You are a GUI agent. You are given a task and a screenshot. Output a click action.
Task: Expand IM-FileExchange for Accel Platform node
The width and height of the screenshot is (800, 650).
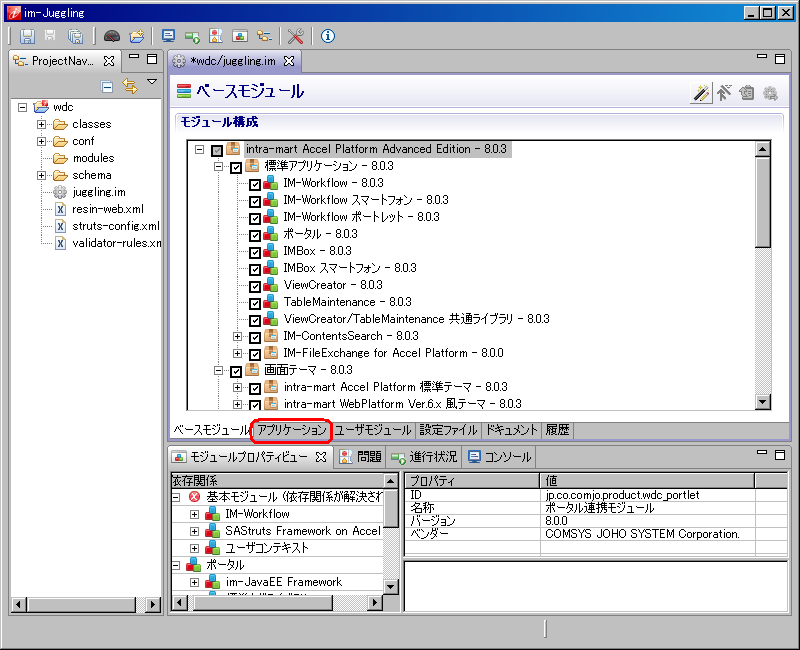click(237, 353)
